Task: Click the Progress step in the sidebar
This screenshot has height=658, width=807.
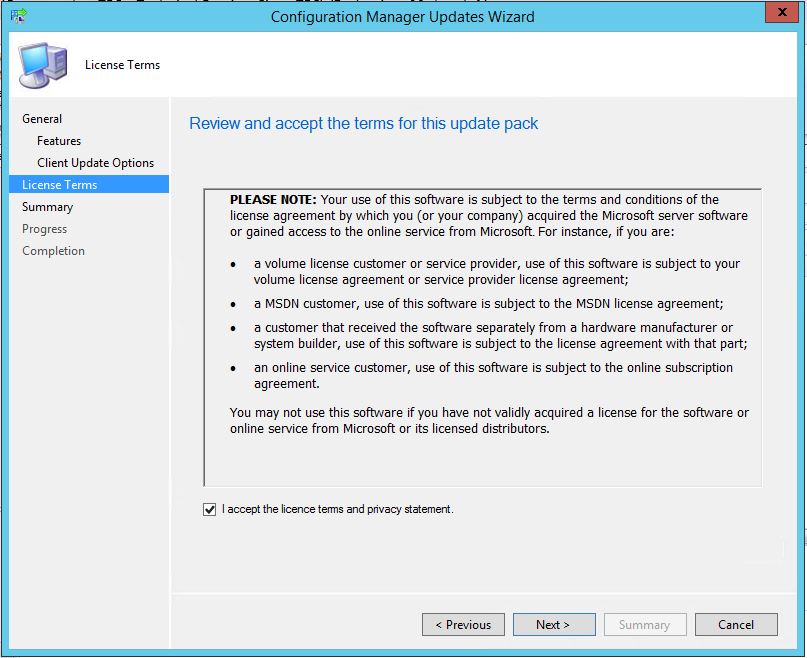Action: (x=44, y=229)
